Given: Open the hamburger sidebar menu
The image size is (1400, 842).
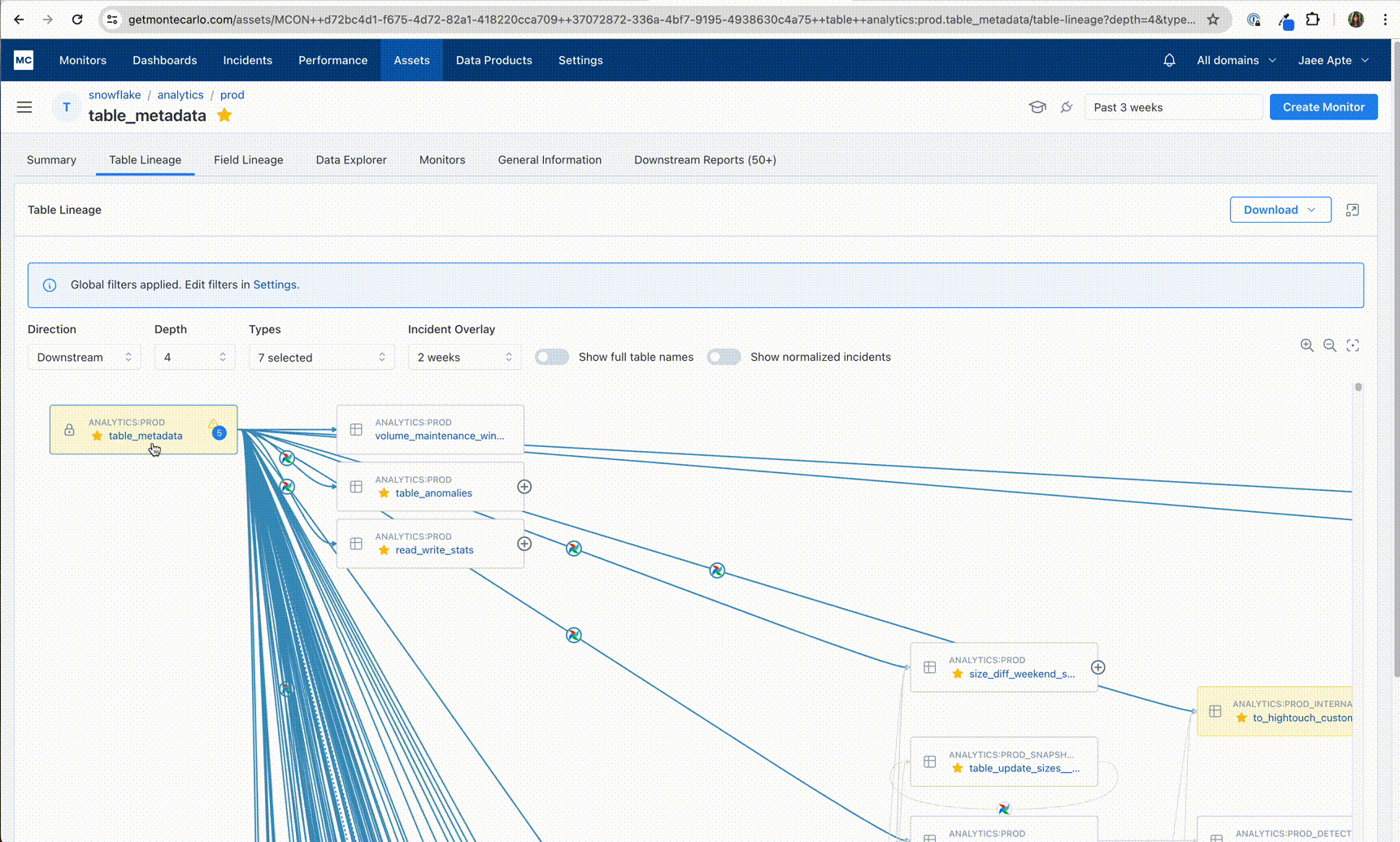Looking at the screenshot, I should click(24, 107).
